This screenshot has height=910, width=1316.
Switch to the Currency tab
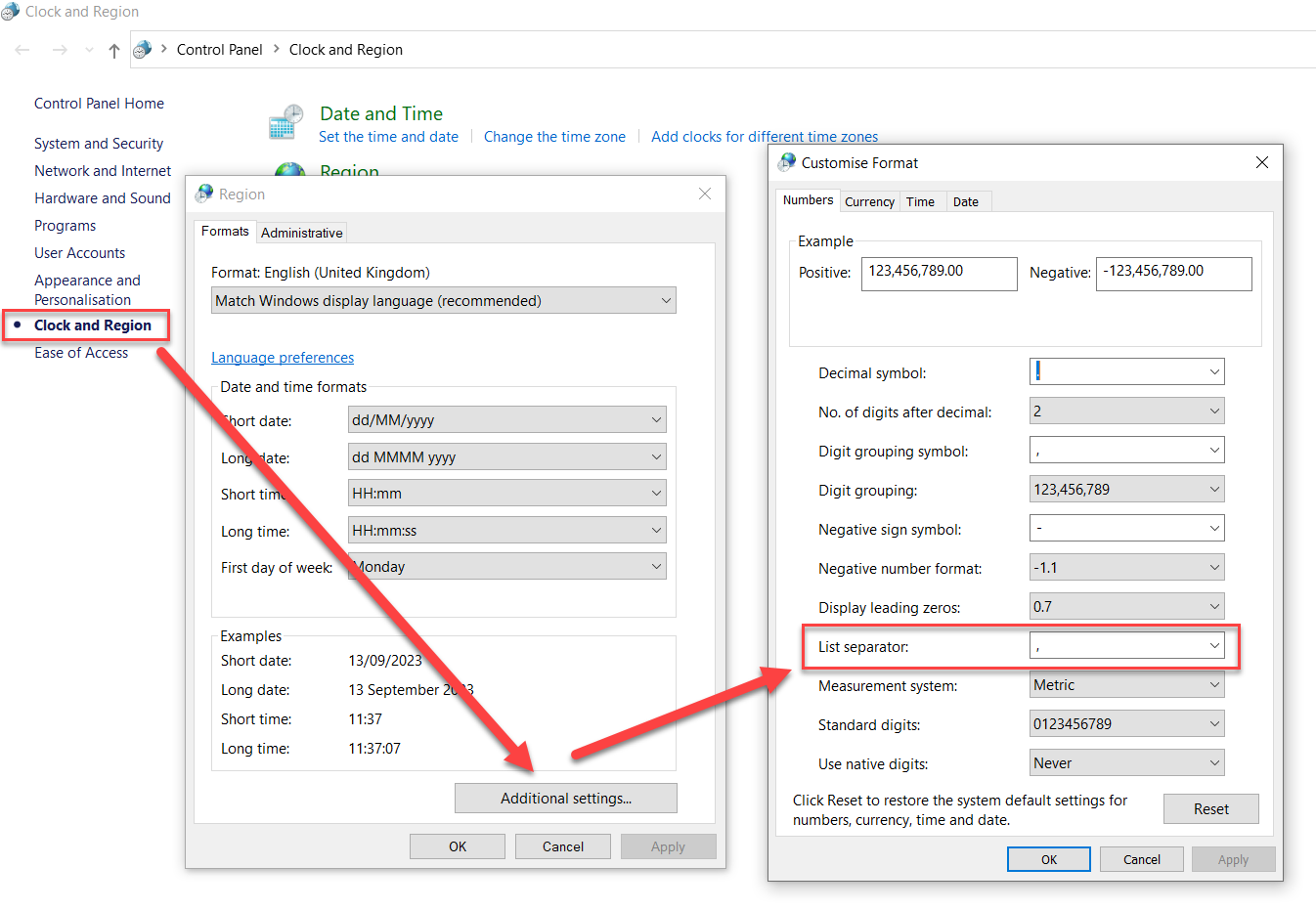(869, 202)
